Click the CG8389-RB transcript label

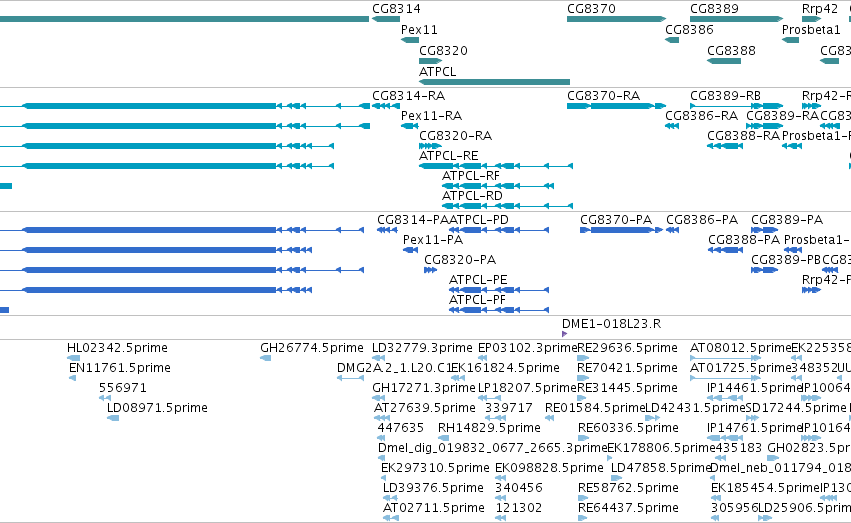pyautogui.click(x=725, y=96)
